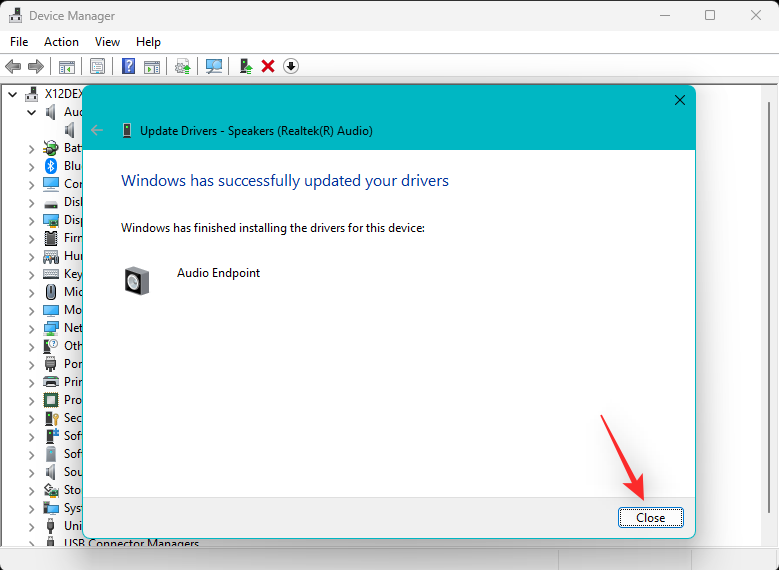The width and height of the screenshot is (779, 570).
Task: Click the Batteries category icon in device tree
Action: pos(51,148)
